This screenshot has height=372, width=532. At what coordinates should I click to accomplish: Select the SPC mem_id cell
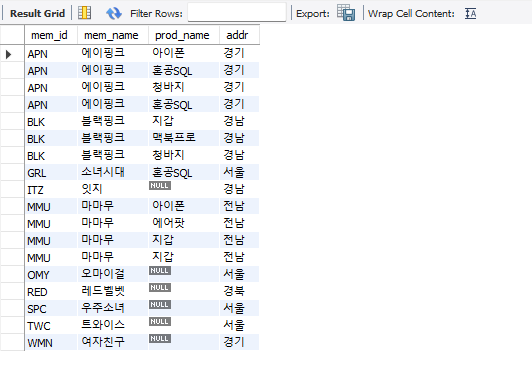pos(51,308)
